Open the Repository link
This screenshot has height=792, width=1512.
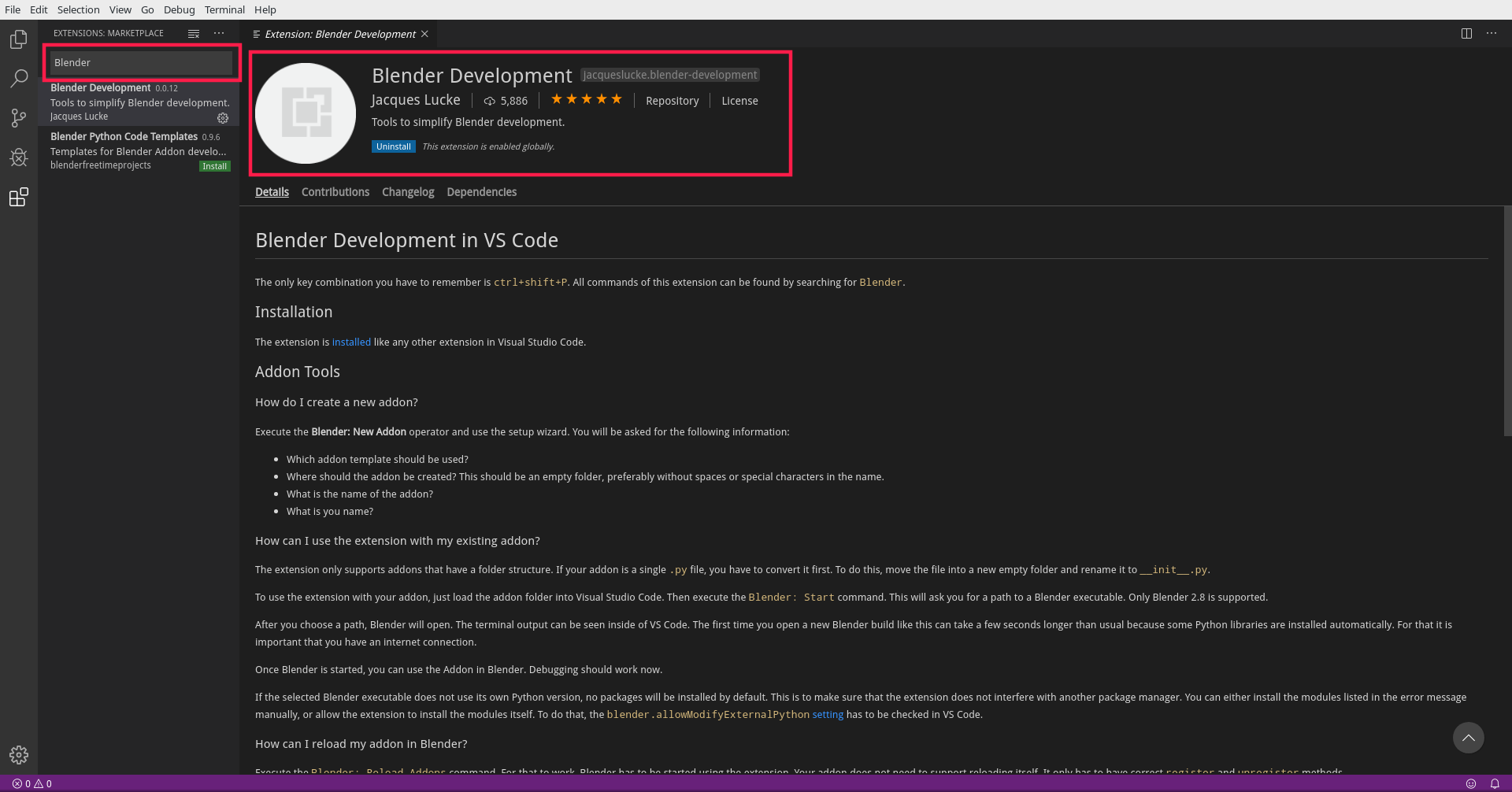(672, 101)
